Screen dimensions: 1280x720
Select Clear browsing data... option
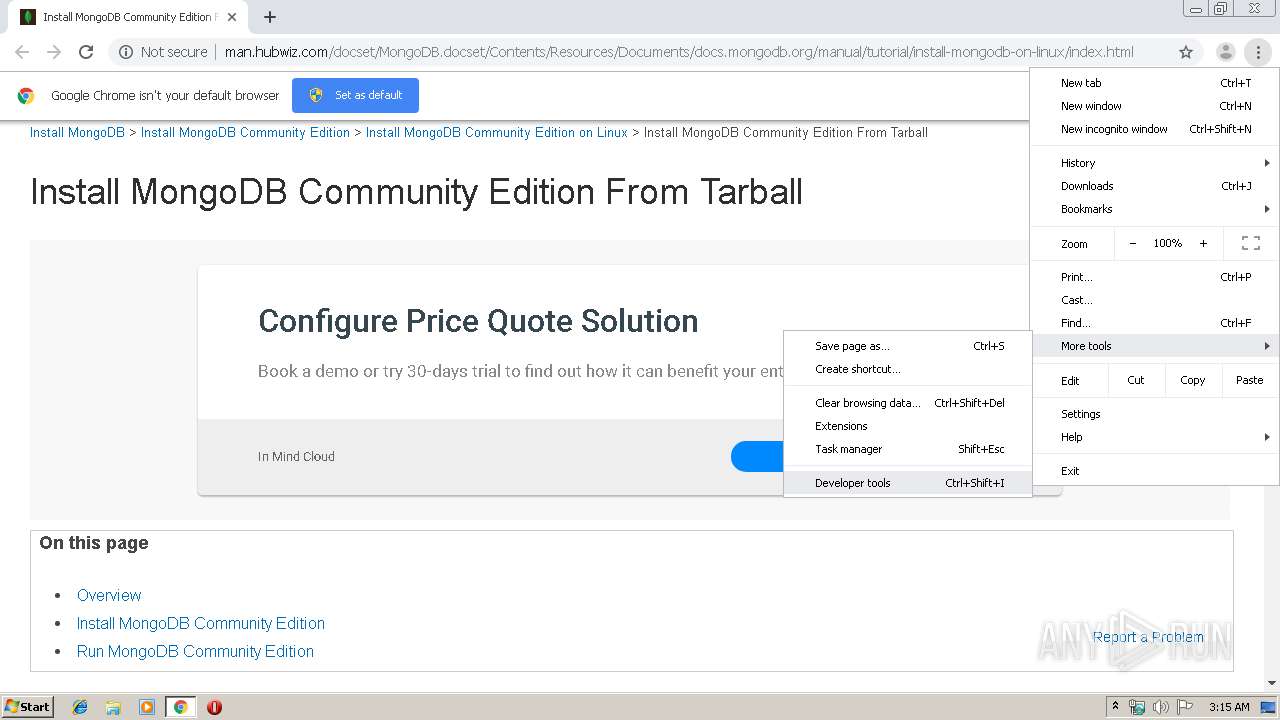click(908, 403)
